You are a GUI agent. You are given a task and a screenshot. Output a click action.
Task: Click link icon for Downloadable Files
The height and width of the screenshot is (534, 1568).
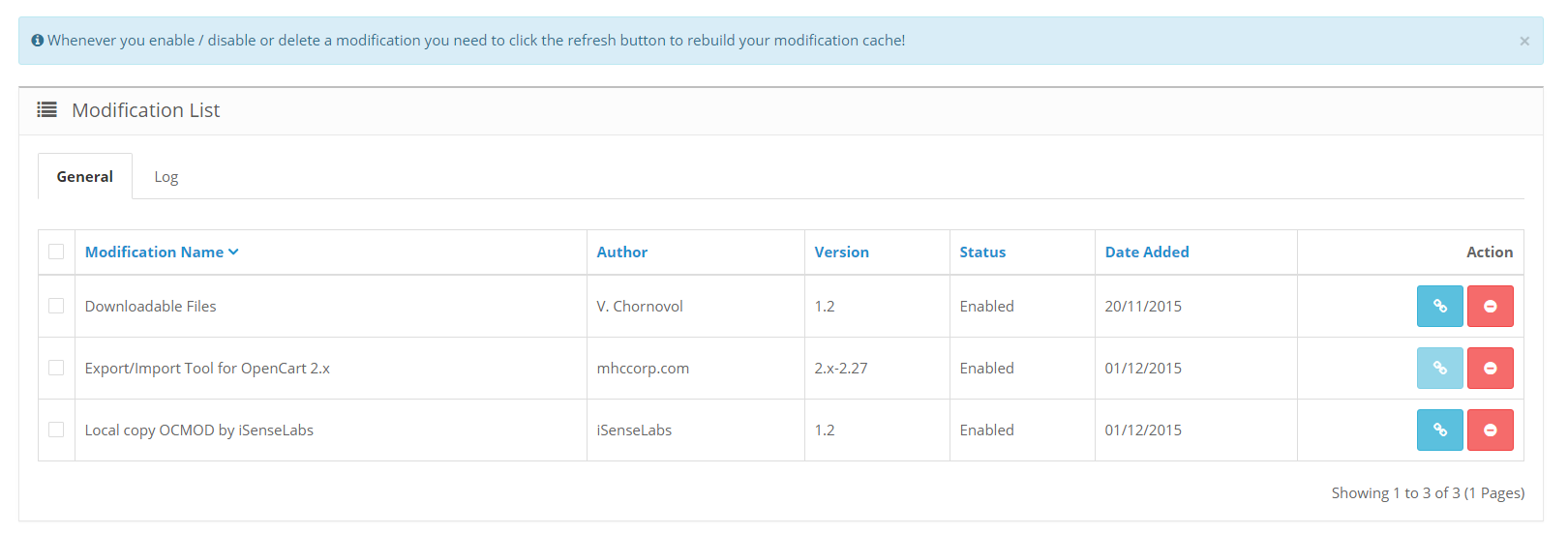[1439, 306]
